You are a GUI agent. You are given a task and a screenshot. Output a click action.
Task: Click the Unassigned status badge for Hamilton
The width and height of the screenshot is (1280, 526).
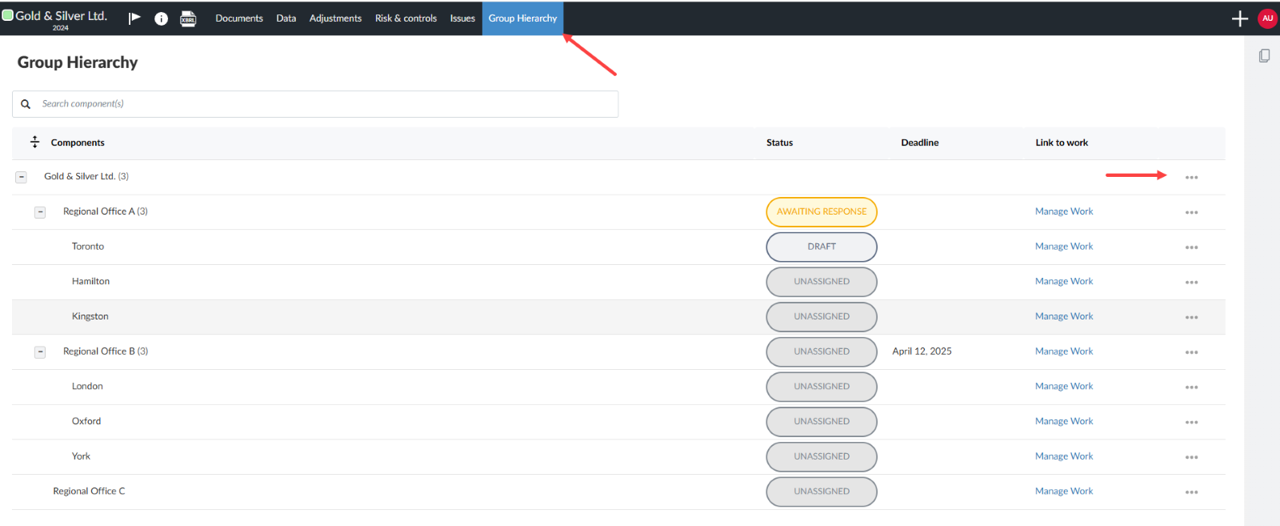[x=822, y=282]
